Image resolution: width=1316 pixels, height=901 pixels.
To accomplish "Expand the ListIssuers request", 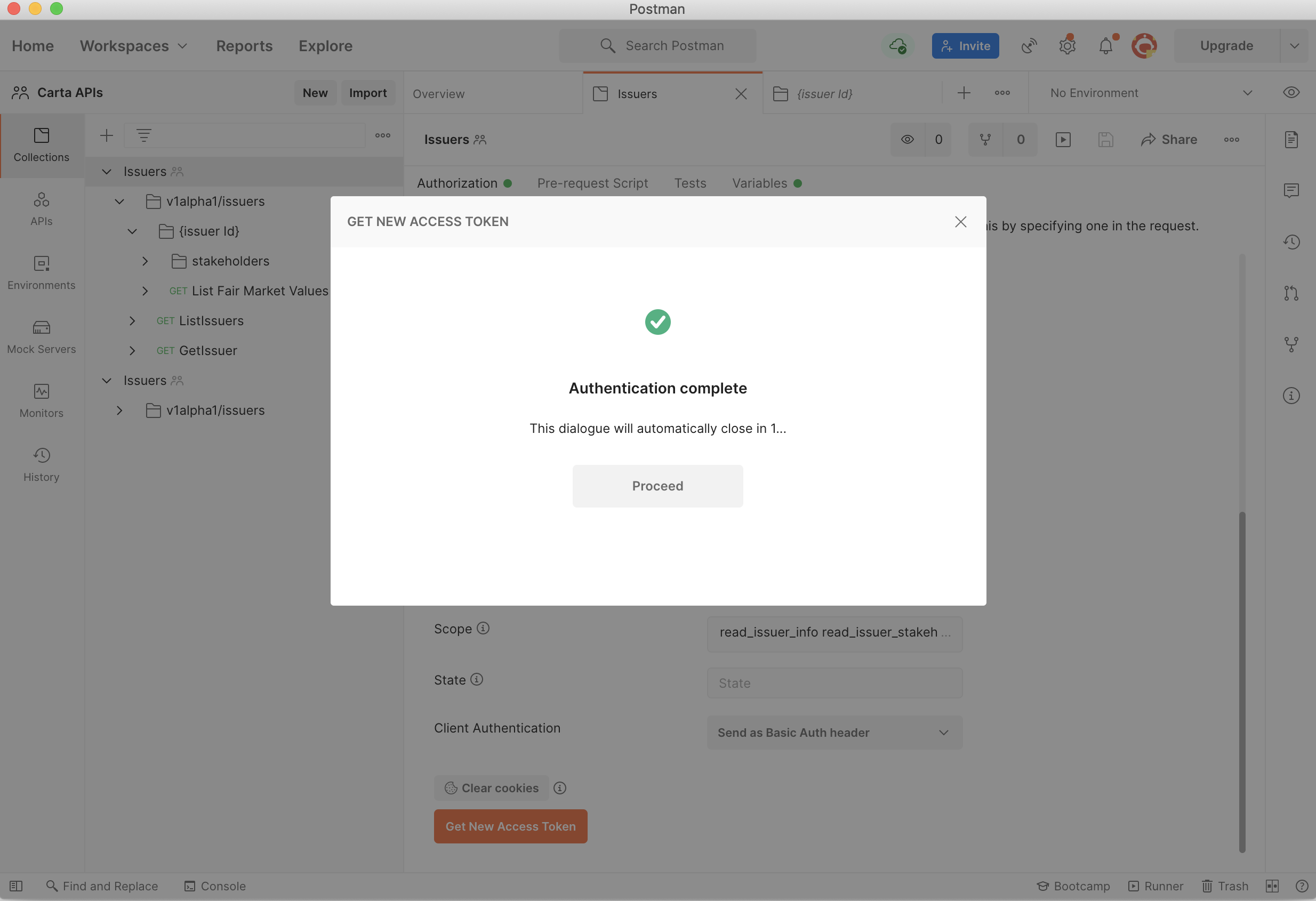I will (x=132, y=321).
